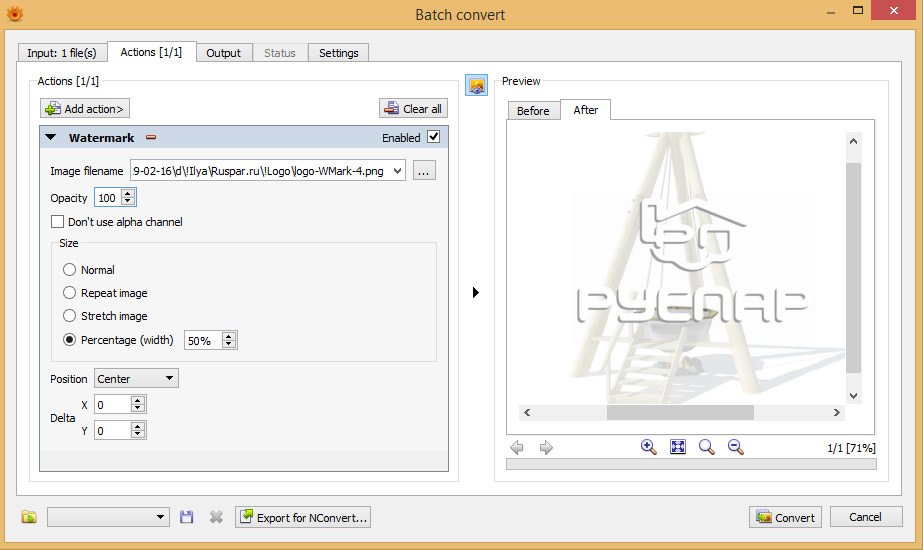Click the black arrow to collapse preview panel
Image resolution: width=923 pixels, height=550 pixels.
click(476, 292)
